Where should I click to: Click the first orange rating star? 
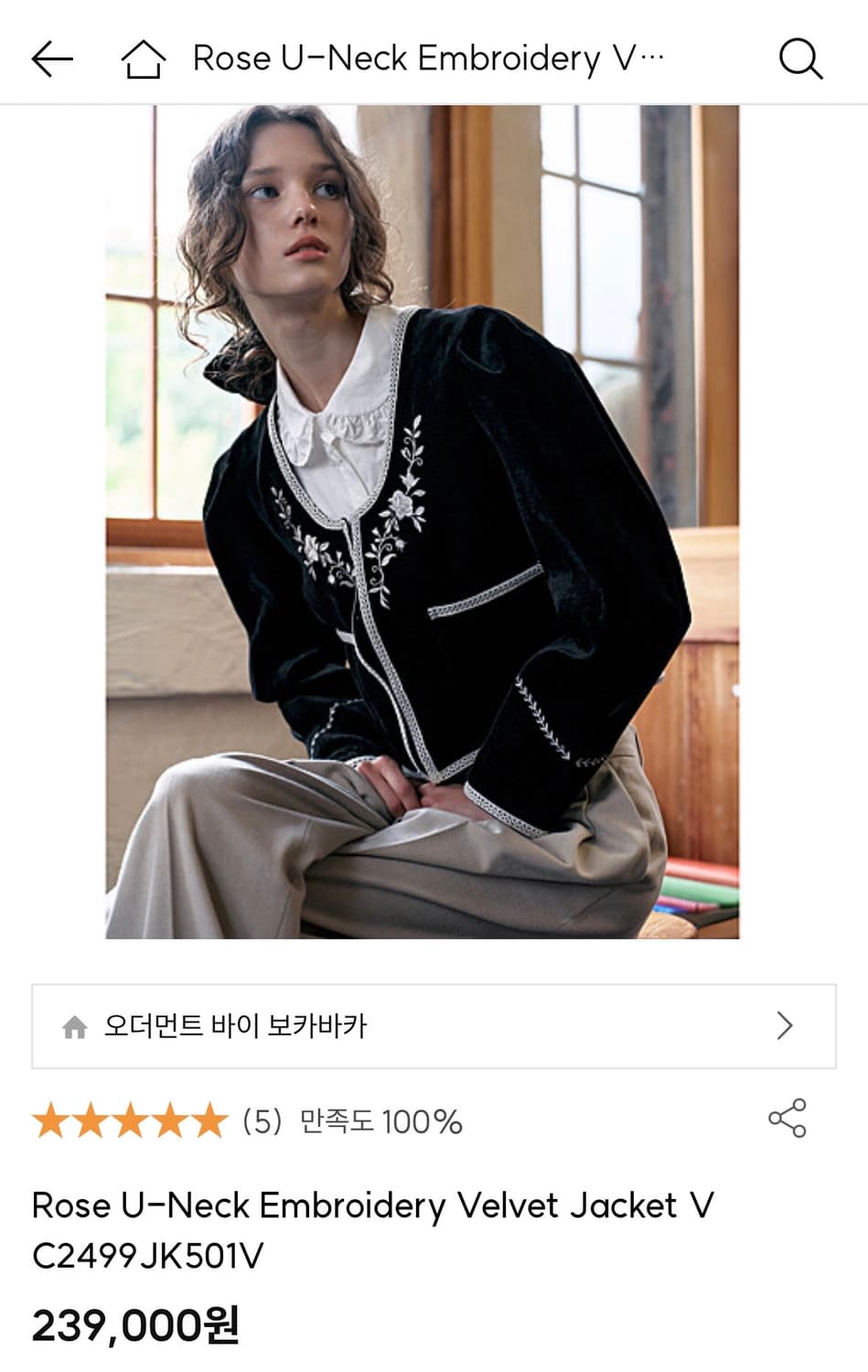[x=50, y=1120]
